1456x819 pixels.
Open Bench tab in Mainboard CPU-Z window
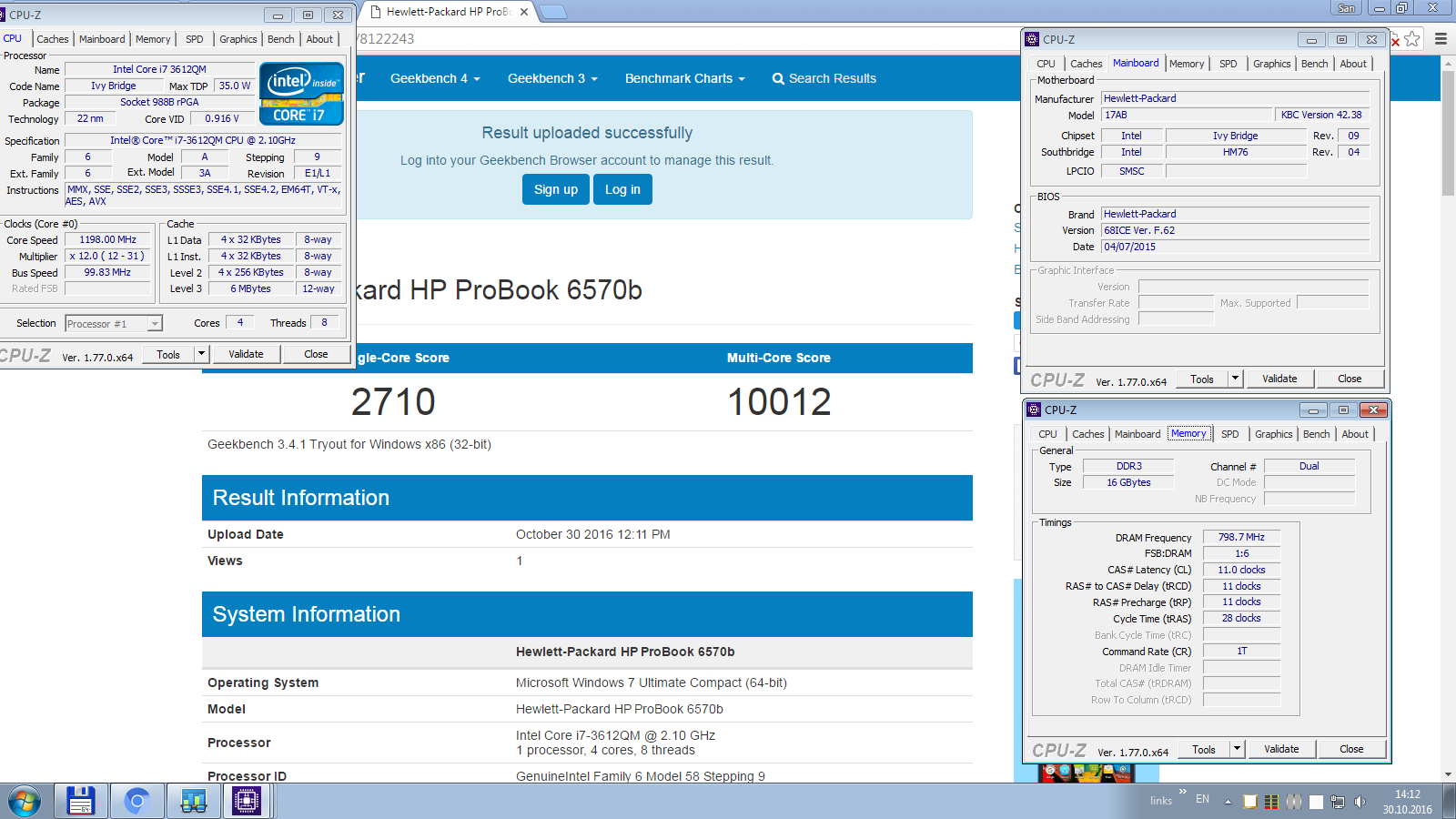(1315, 64)
